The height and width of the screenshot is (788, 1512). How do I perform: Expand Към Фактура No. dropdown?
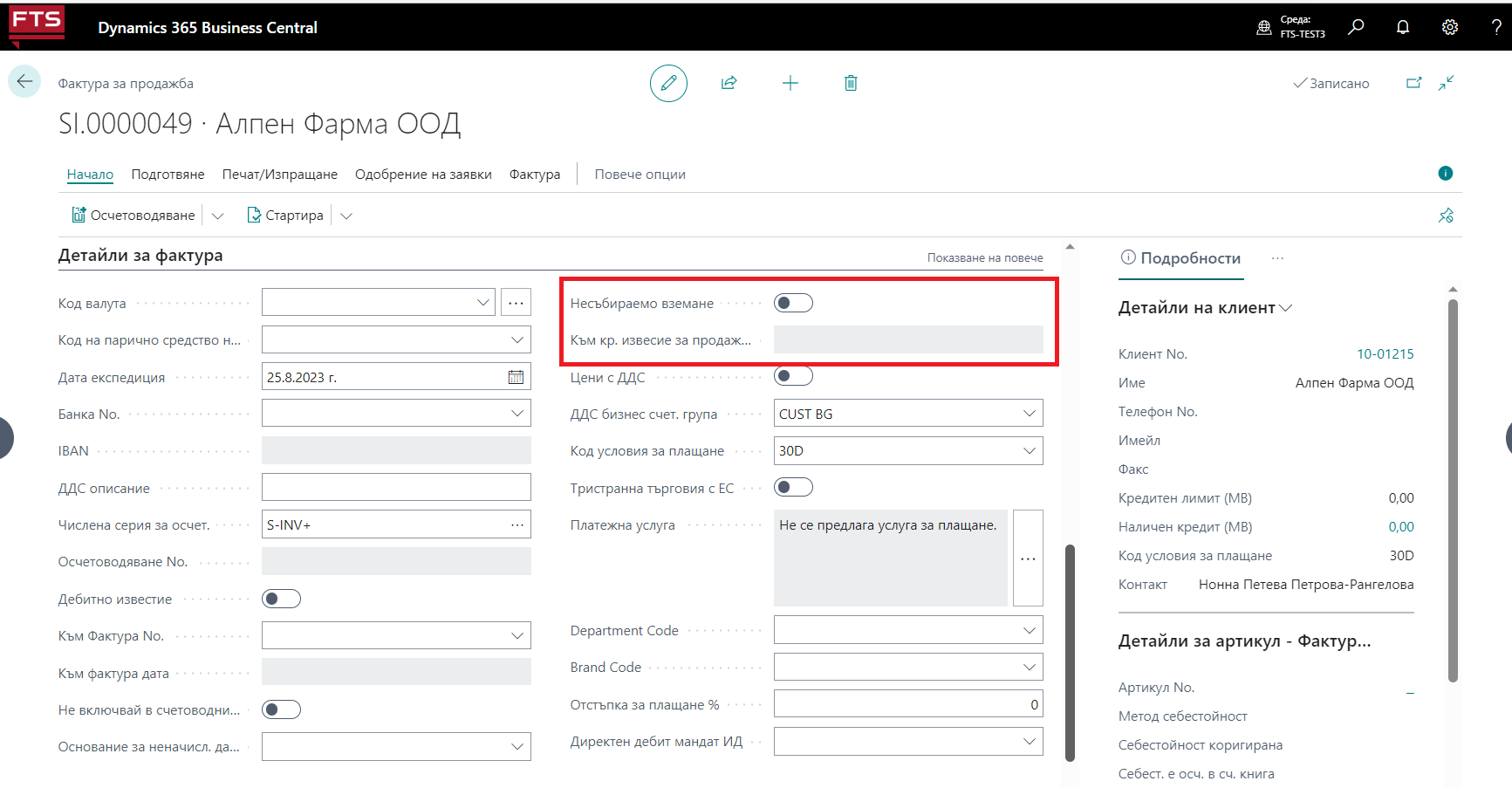[x=517, y=635]
